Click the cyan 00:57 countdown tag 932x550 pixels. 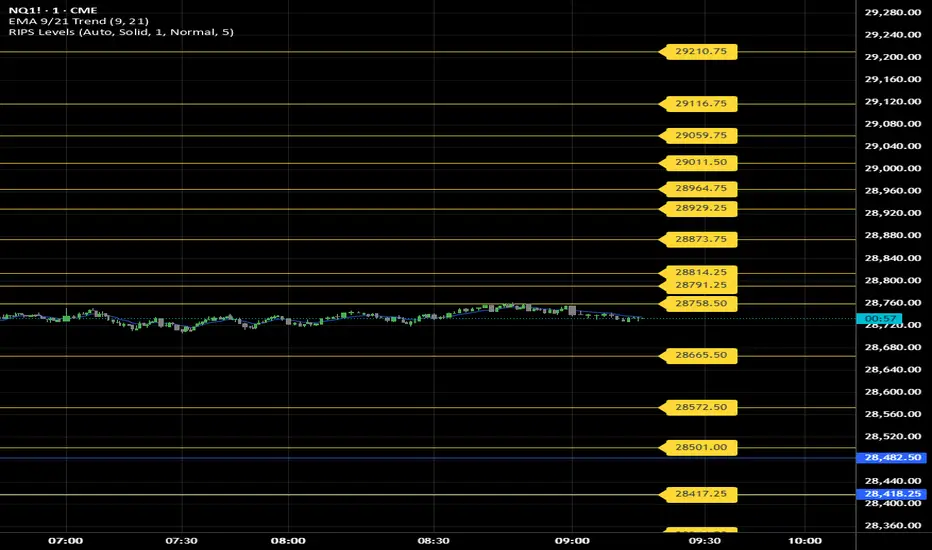click(879, 319)
